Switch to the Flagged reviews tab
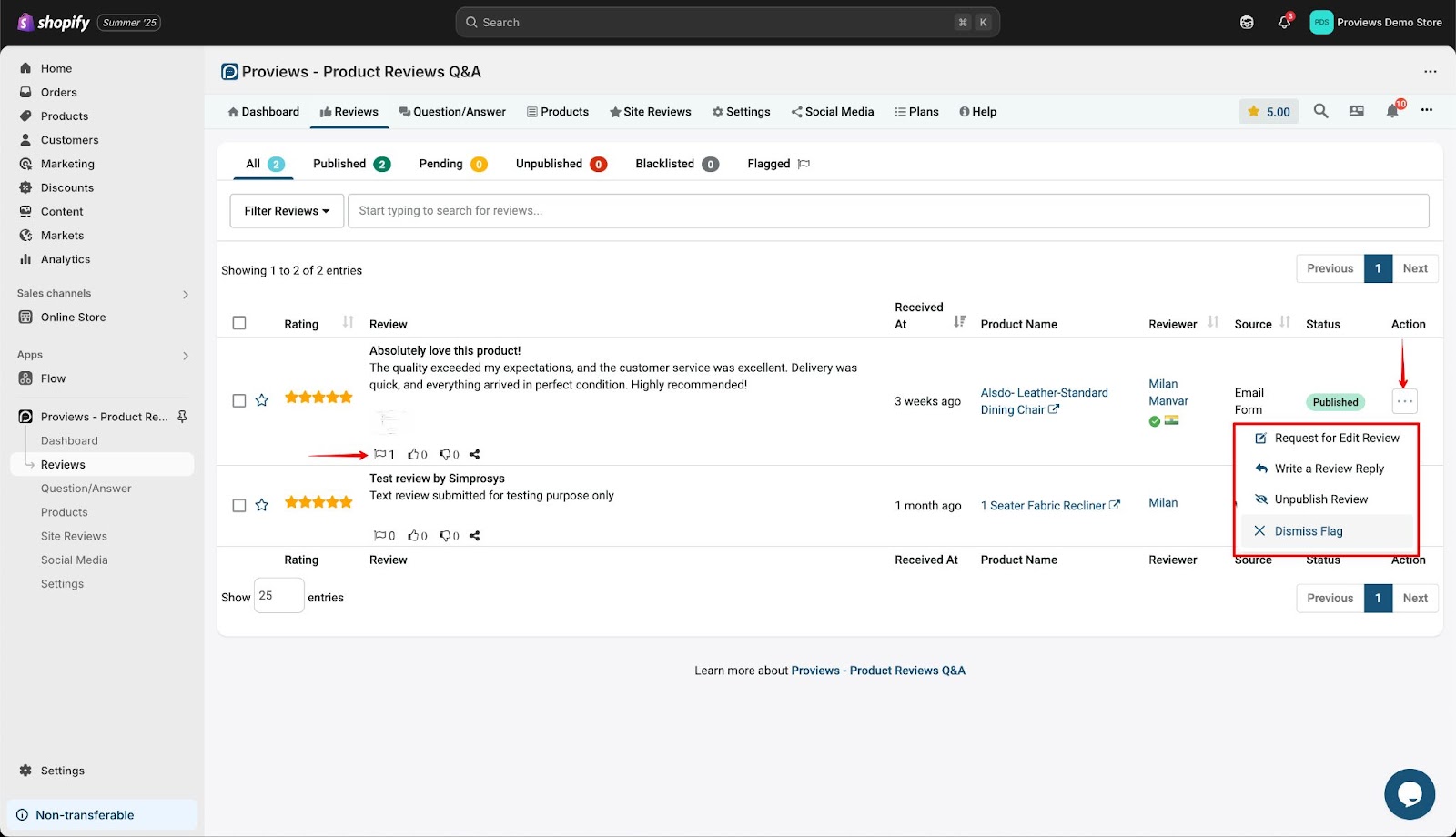Image resolution: width=1456 pixels, height=837 pixels. pos(778,164)
